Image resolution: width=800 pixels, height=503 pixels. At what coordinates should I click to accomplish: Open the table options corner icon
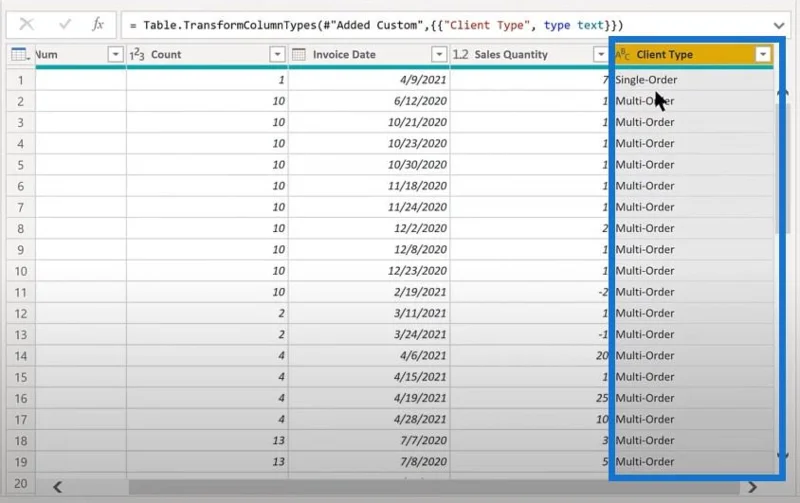tap(20, 55)
